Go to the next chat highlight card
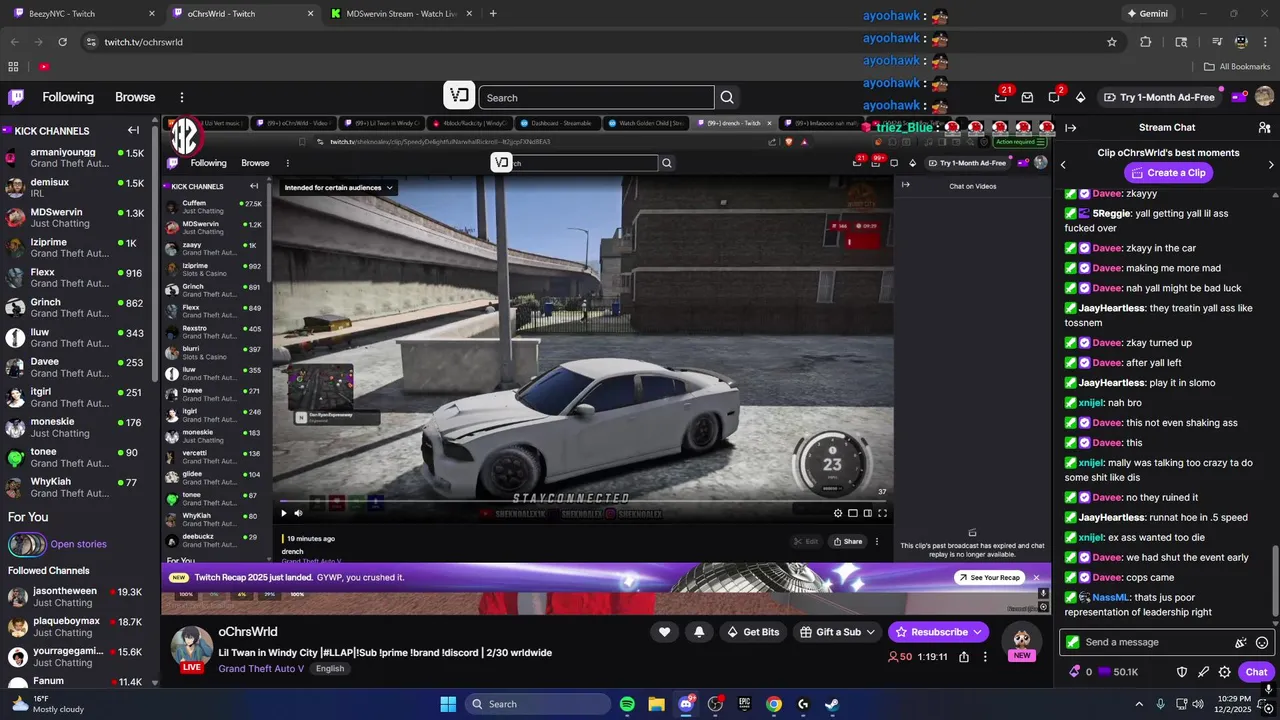 pyautogui.click(x=1271, y=164)
